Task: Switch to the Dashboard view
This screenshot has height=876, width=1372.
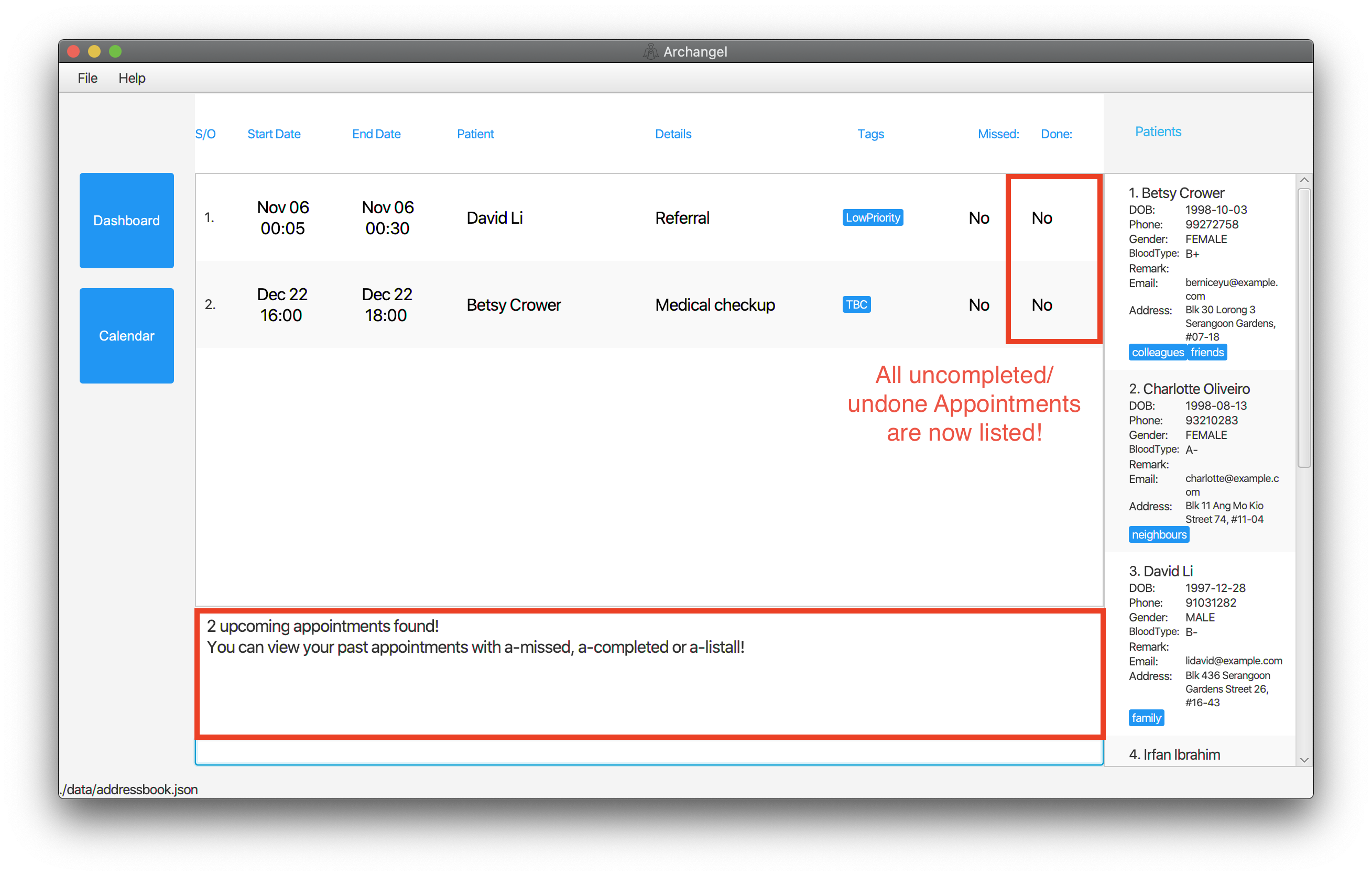Action: 126,221
